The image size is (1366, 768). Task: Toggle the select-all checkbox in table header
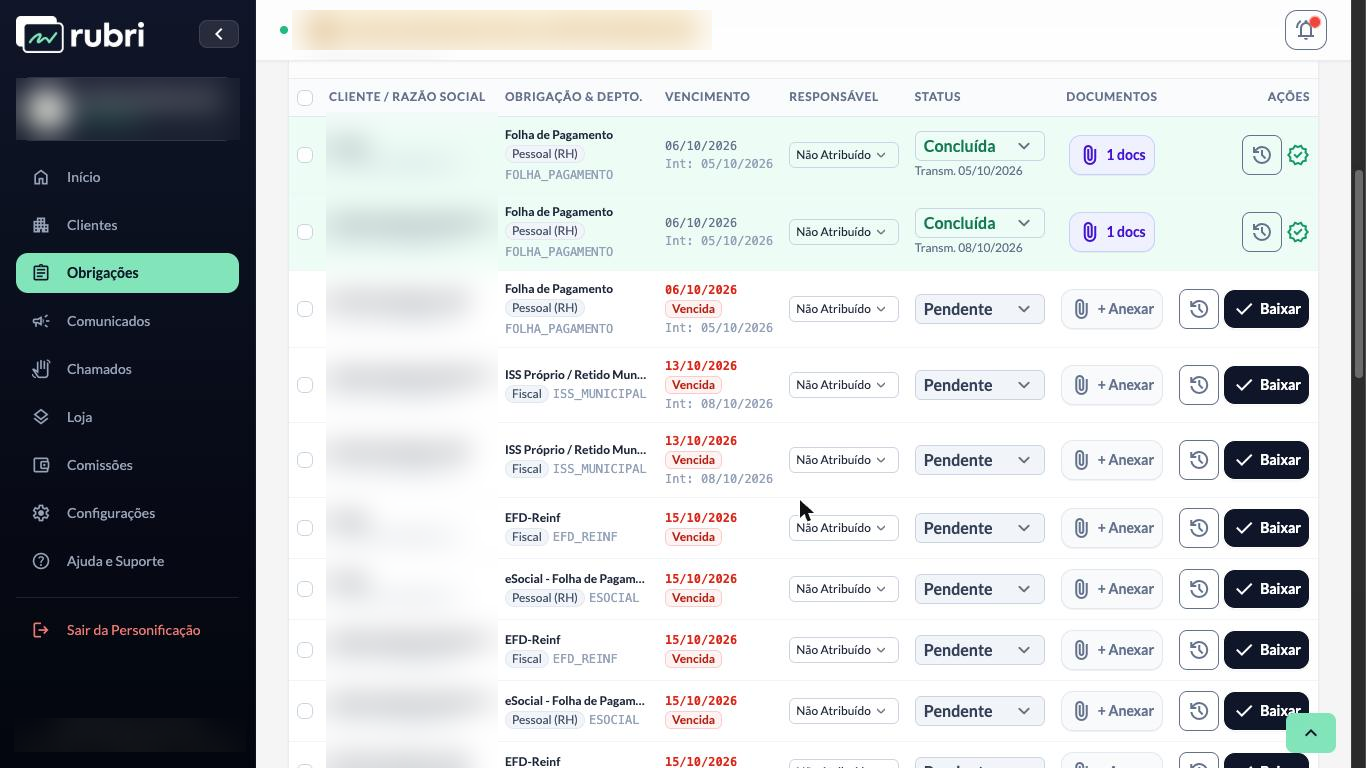tap(305, 97)
